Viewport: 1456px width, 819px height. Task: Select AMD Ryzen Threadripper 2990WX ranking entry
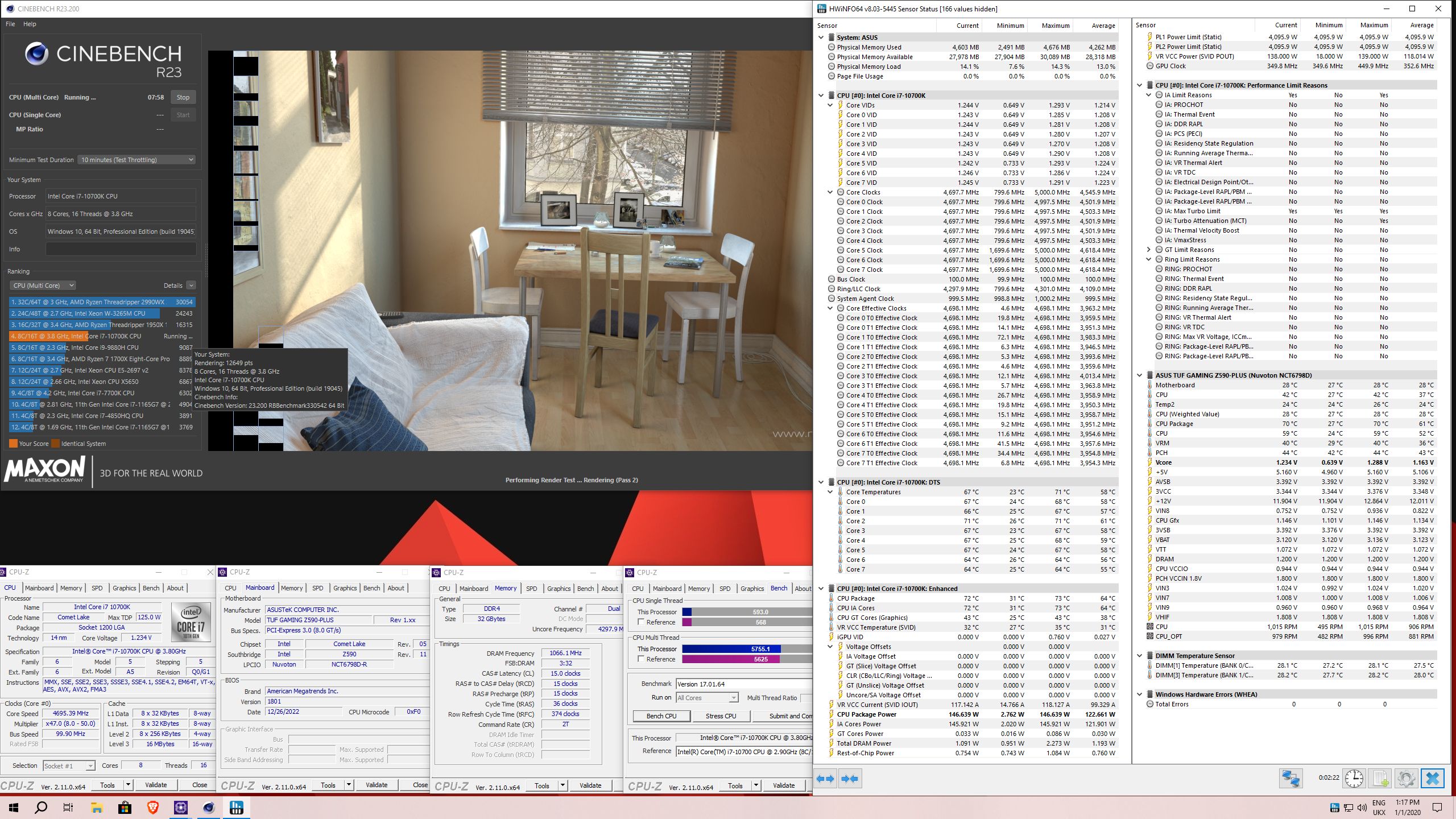click(x=102, y=302)
